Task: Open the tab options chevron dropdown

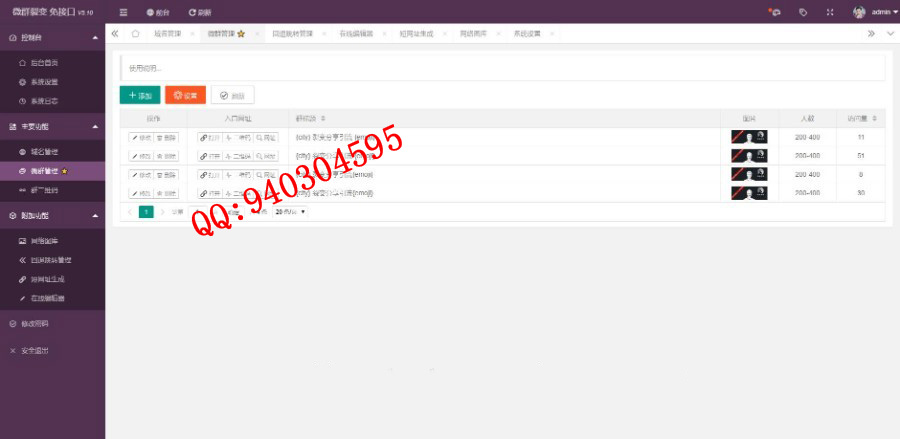Action: click(x=890, y=33)
